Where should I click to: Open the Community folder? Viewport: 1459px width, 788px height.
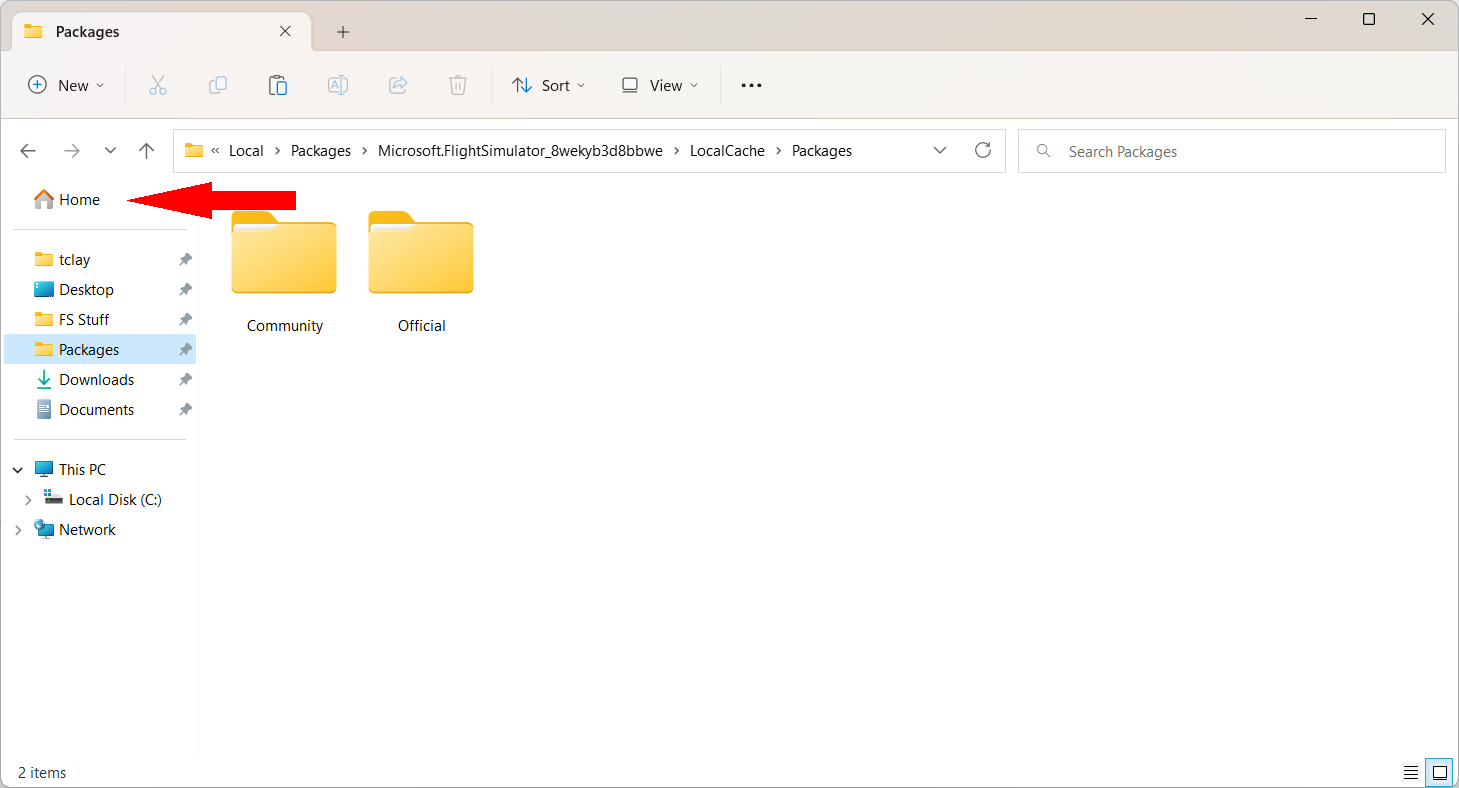pyautogui.click(x=284, y=270)
